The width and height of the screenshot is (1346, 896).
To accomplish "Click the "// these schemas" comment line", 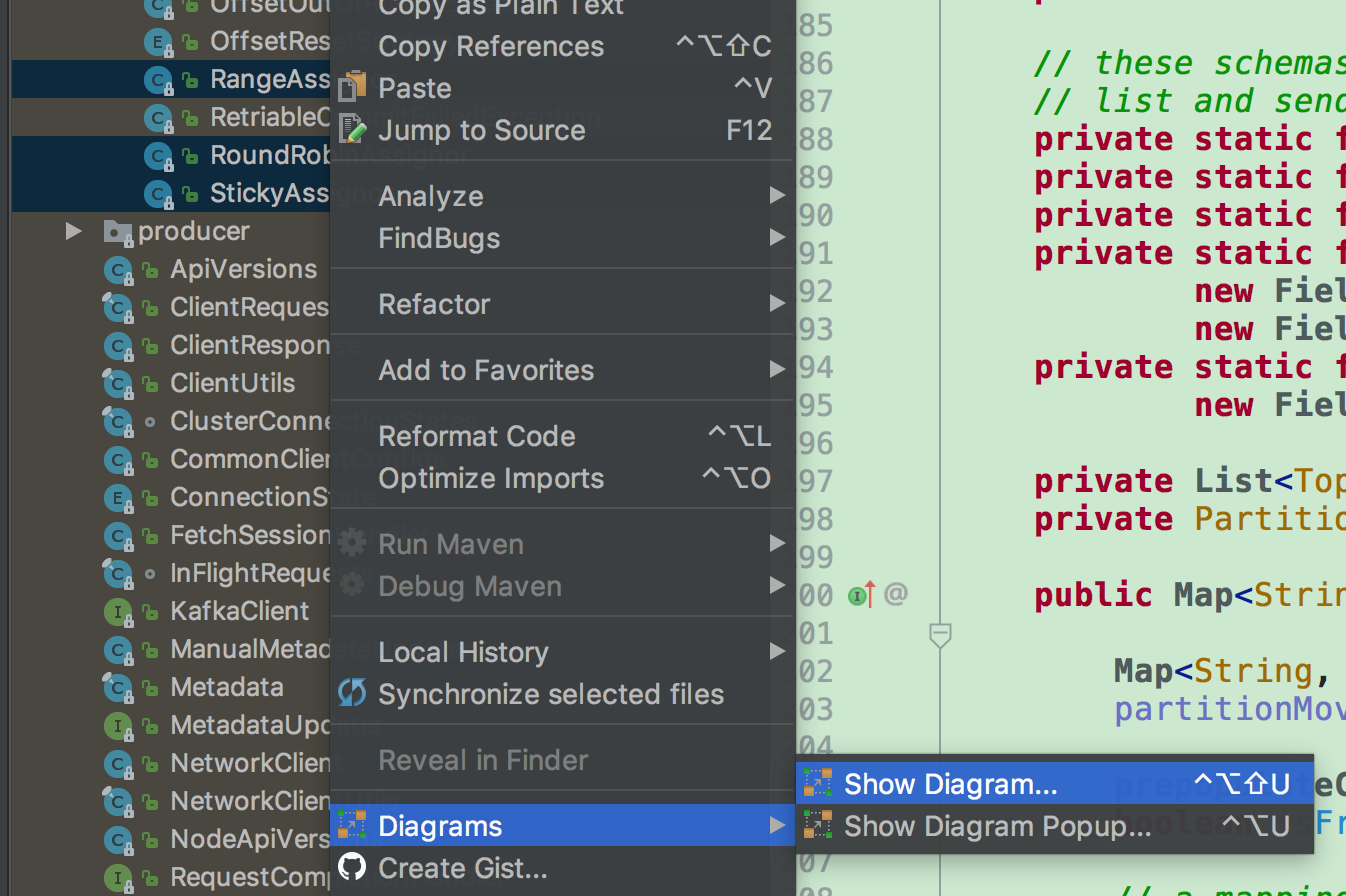I will pyautogui.click(x=1190, y=63).
